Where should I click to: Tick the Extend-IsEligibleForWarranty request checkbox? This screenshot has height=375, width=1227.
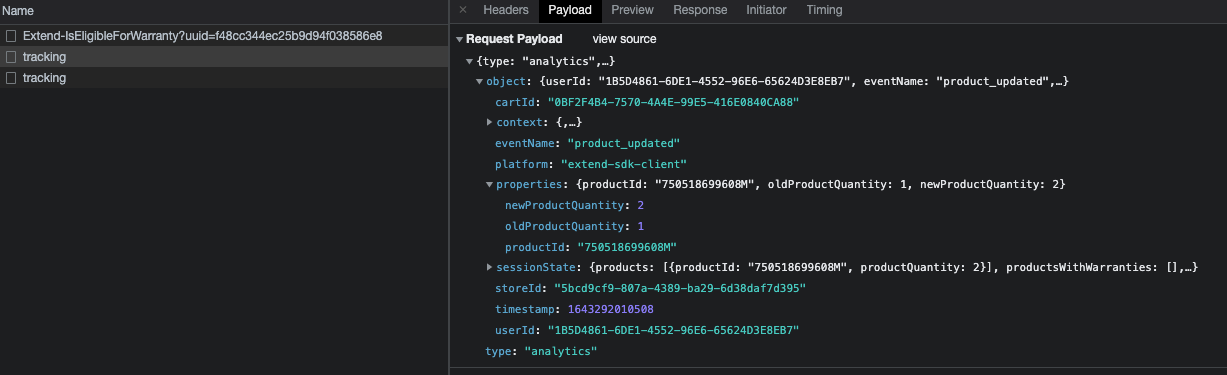tap(11, 36)
